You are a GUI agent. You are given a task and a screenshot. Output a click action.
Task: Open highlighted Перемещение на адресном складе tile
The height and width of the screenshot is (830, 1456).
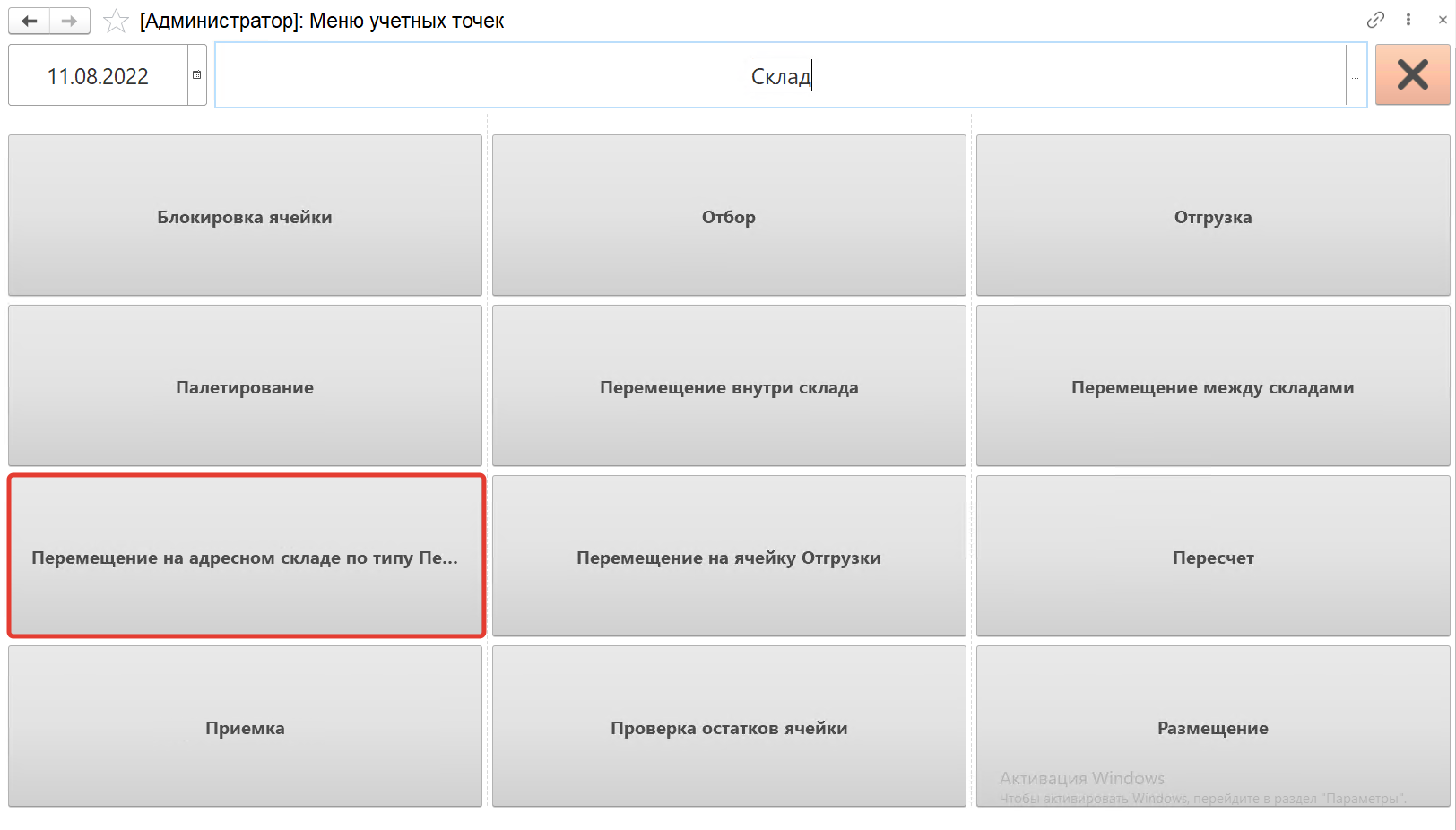245,557
